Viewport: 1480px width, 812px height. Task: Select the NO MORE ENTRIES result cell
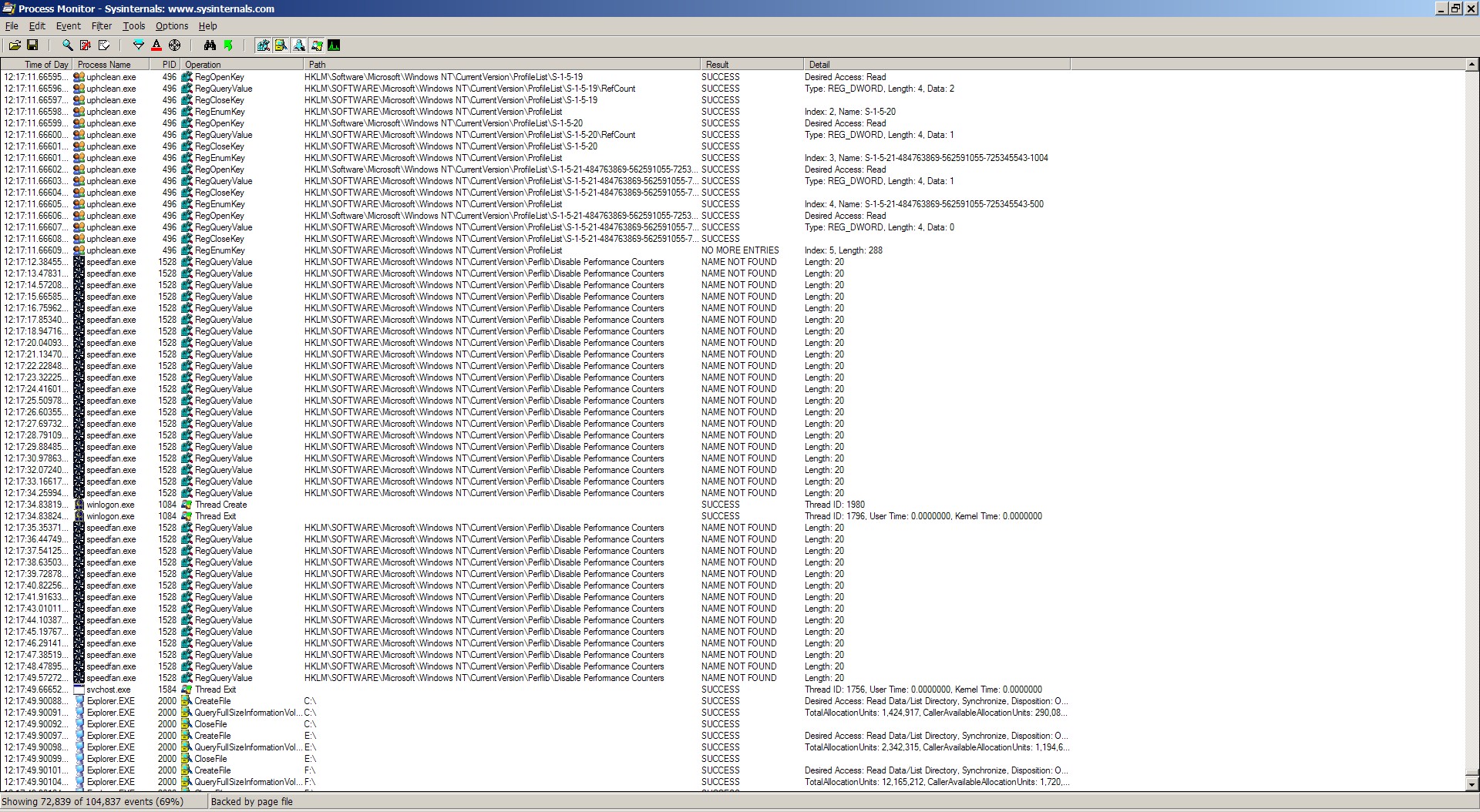coord(740,250)
